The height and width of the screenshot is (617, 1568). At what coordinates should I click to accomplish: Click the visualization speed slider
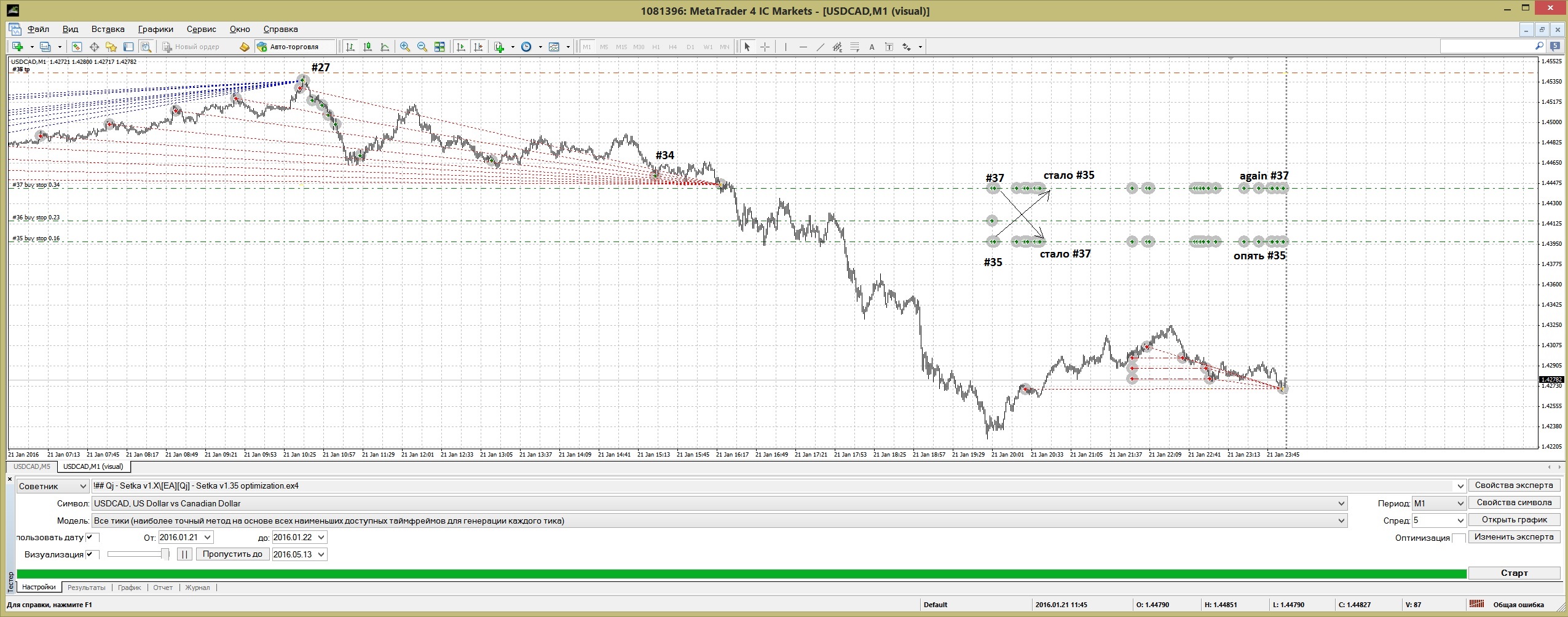(x=138, y=554)
